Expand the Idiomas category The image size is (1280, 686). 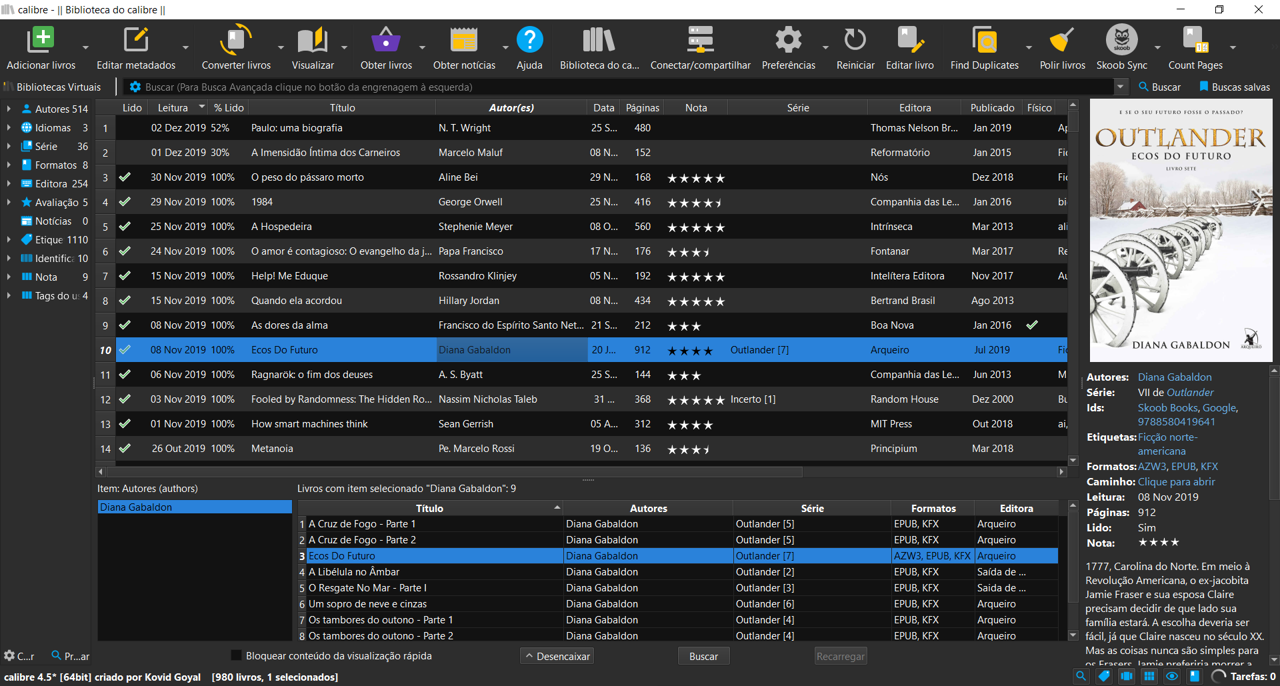[x=9, y=128]
